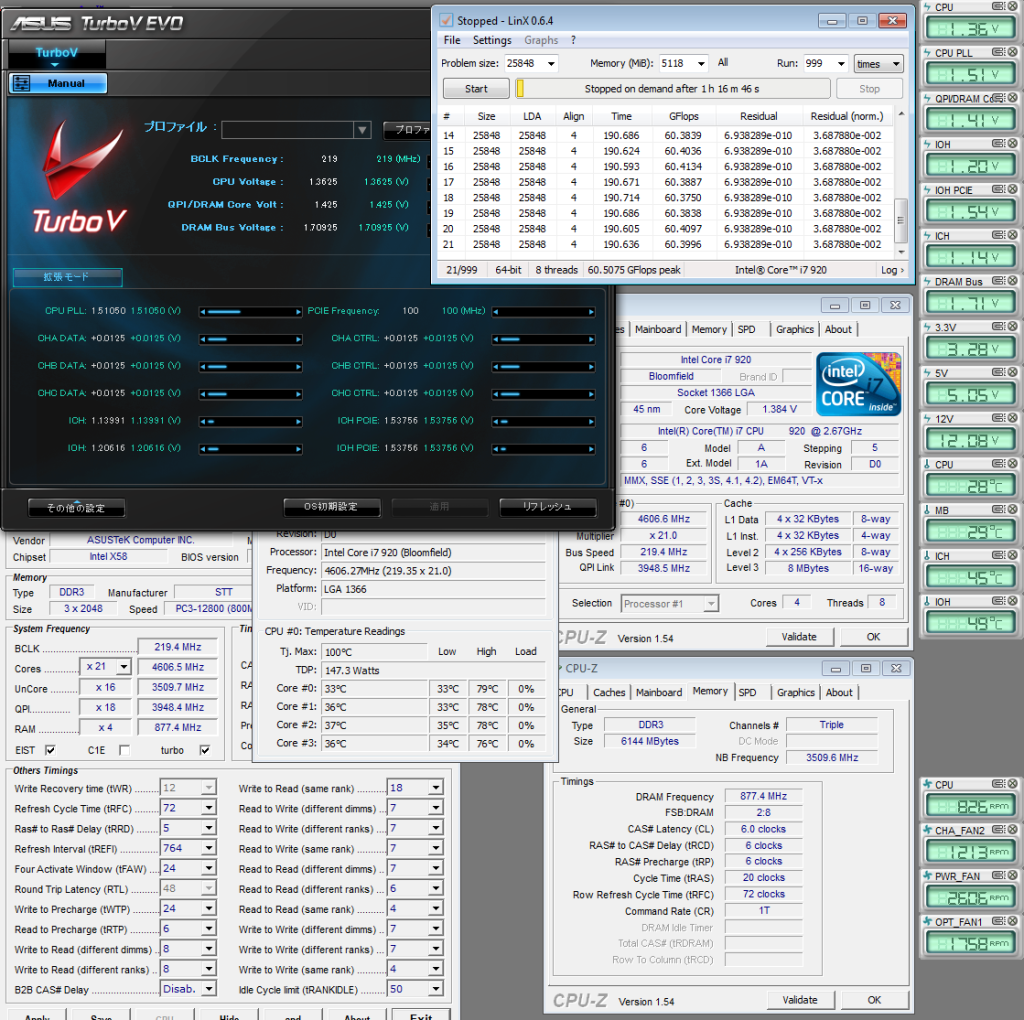Viewport: 1024px width, 1020px height.
Task: Click the clip icon on 12V sensor
Action: point(998,417)
